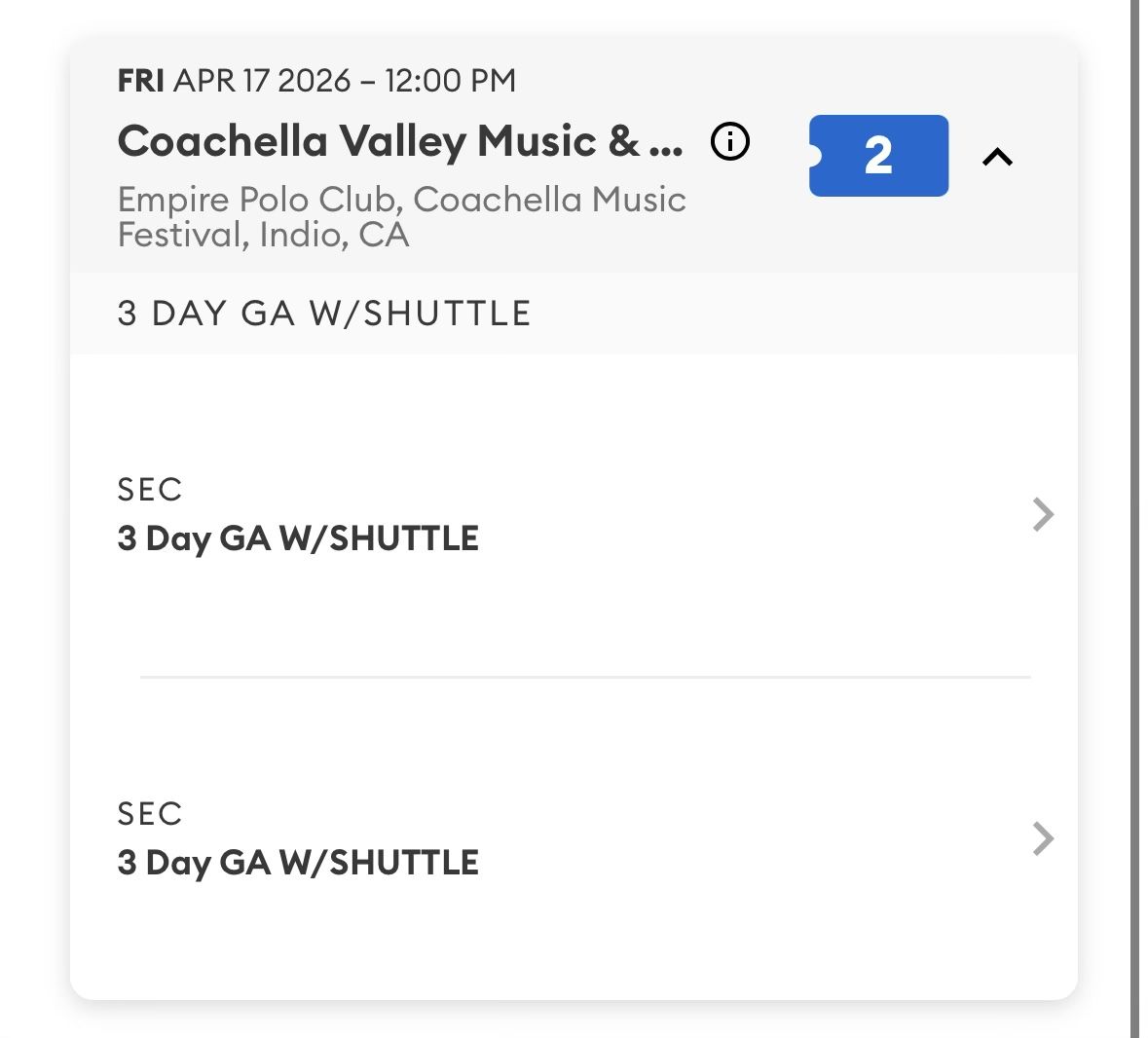Click the vertical scrollbar on right edge

pos(1134,519)
